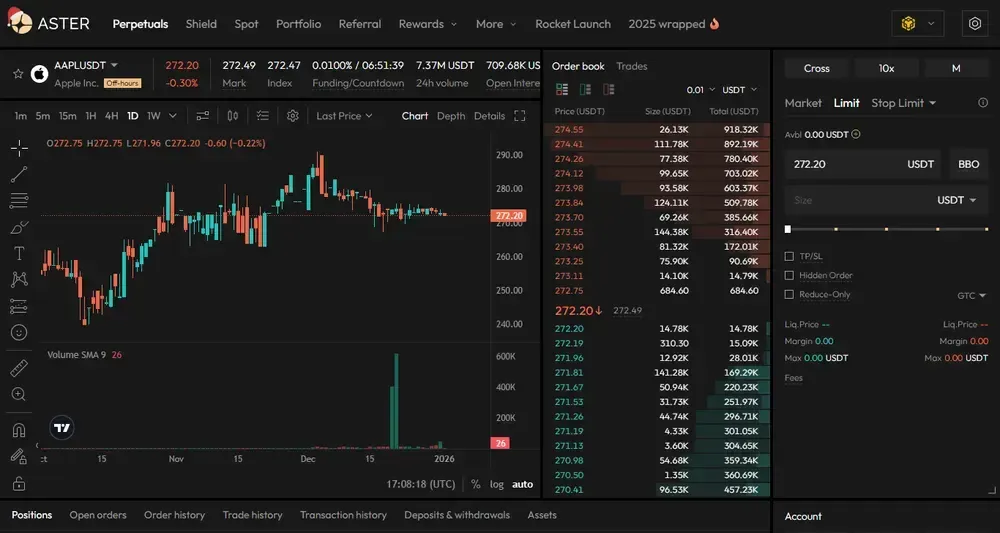Open the BNB chain network selector
Image resolution: width=1000 pixels, height=533 pixels.
(x=917, y=24)
